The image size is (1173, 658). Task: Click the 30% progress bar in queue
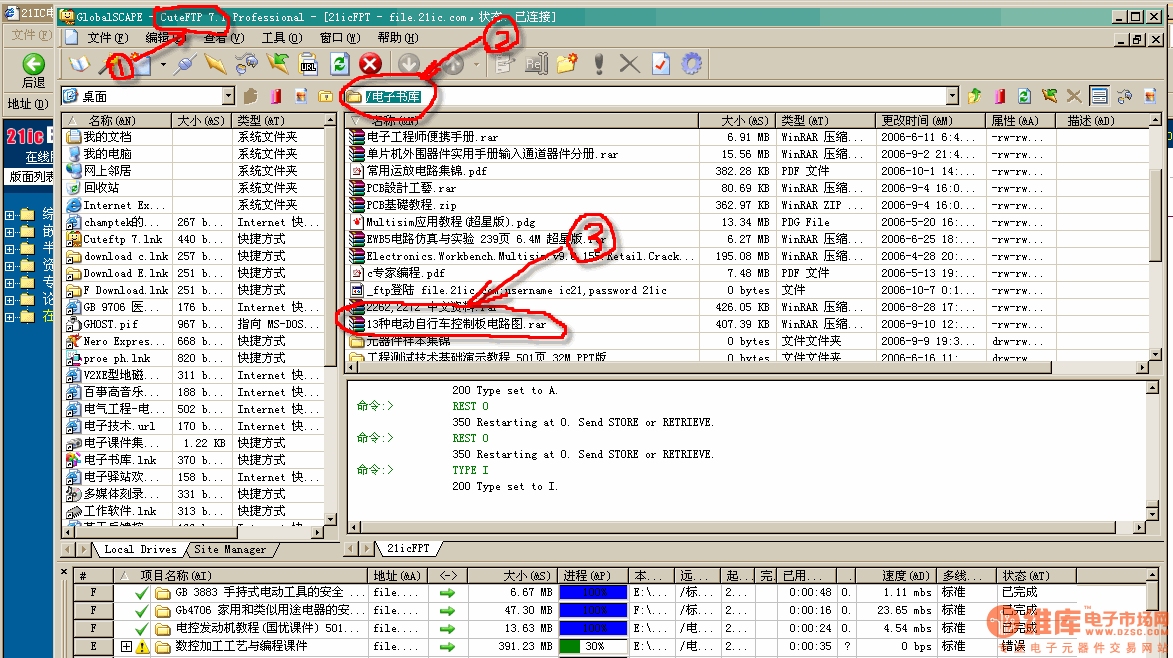[593, 646]
